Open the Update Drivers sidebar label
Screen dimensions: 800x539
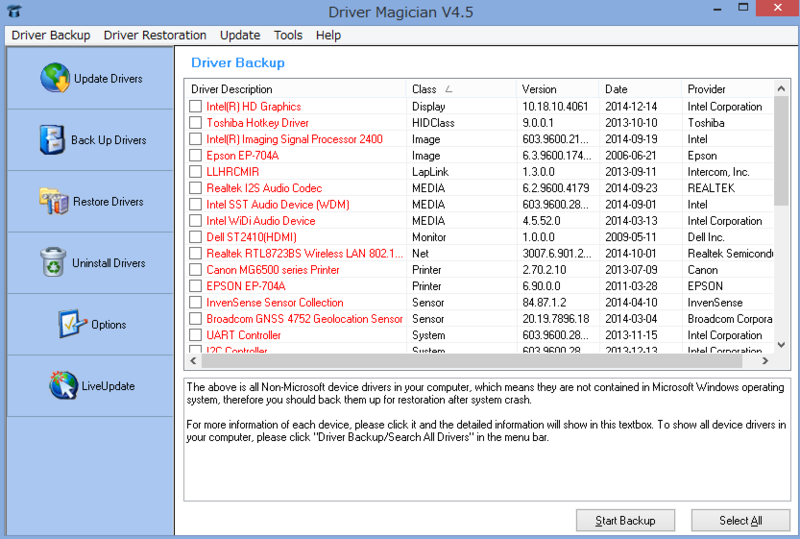click(108, 79)
